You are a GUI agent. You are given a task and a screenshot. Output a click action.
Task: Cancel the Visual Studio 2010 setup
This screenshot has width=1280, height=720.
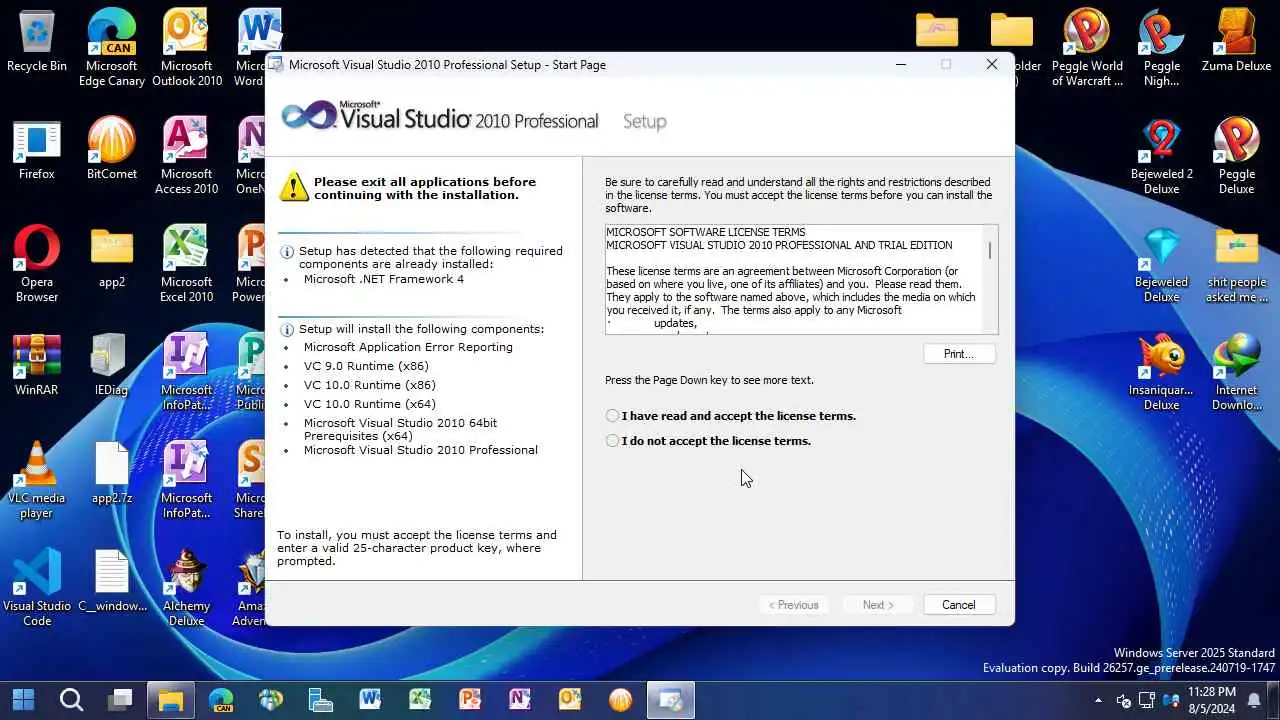(x=958, y=605)
